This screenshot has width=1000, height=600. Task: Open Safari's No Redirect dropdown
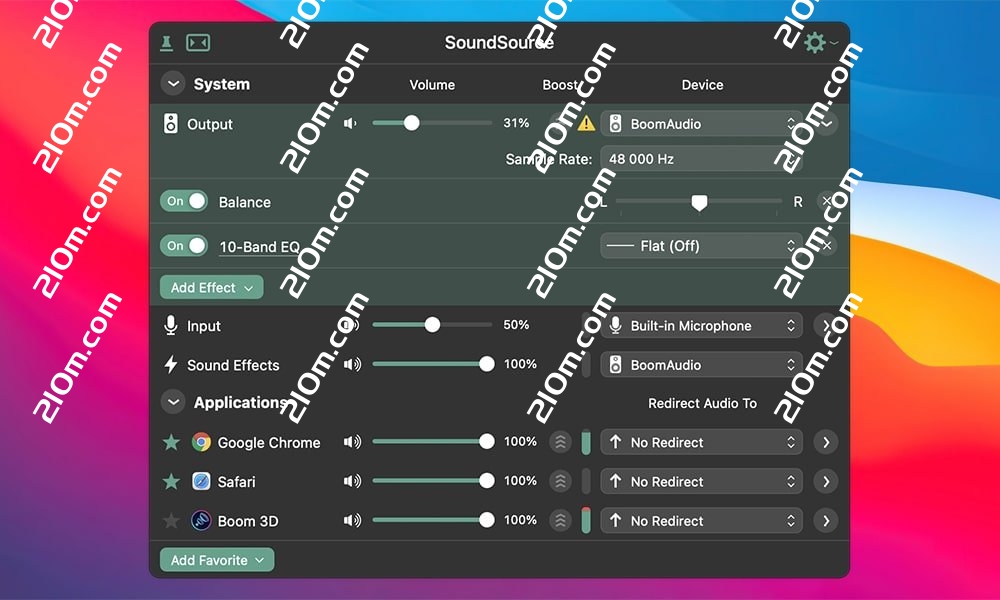pos(701,482)
